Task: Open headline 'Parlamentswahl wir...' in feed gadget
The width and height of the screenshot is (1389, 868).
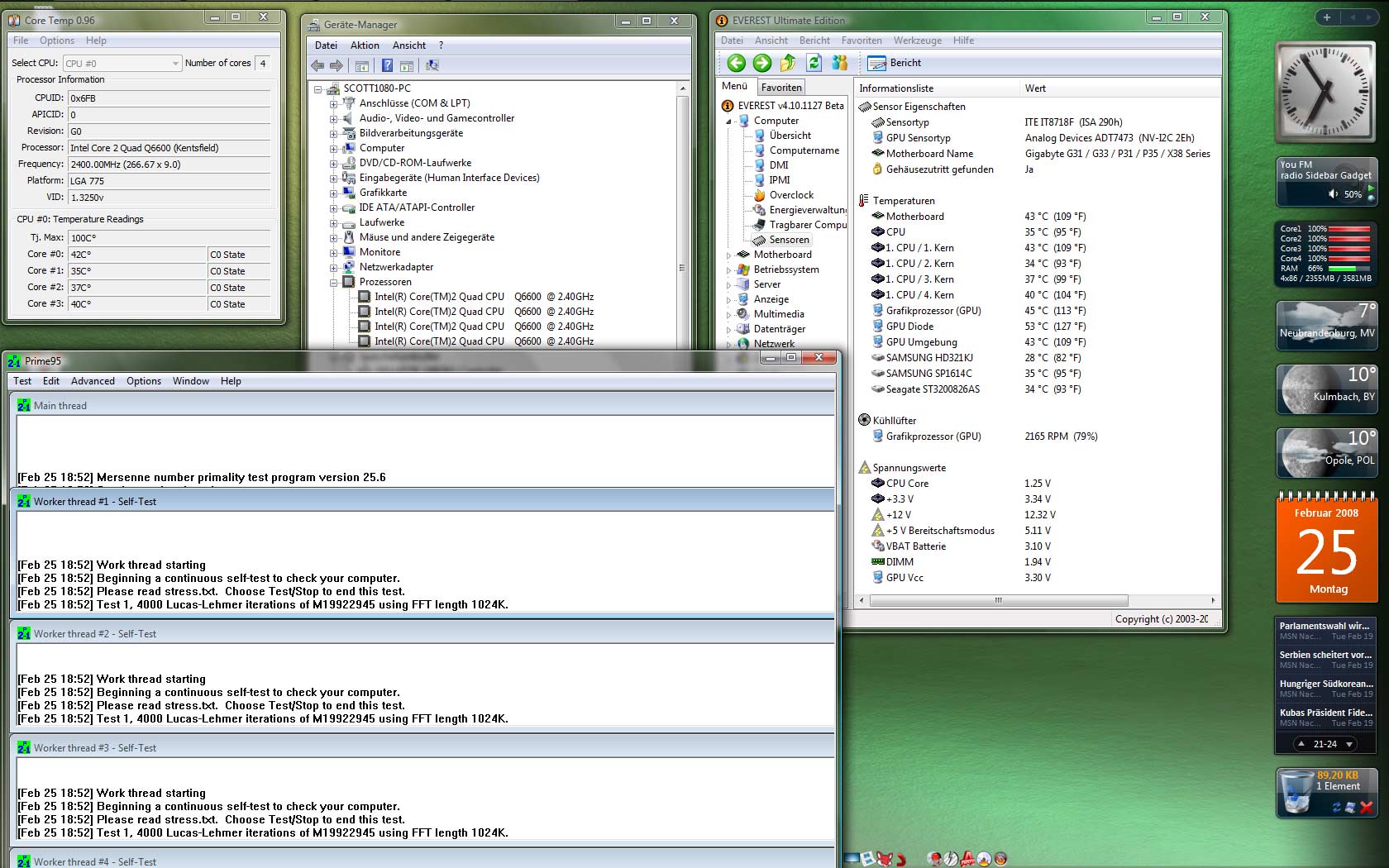Action: point(1325,626)
